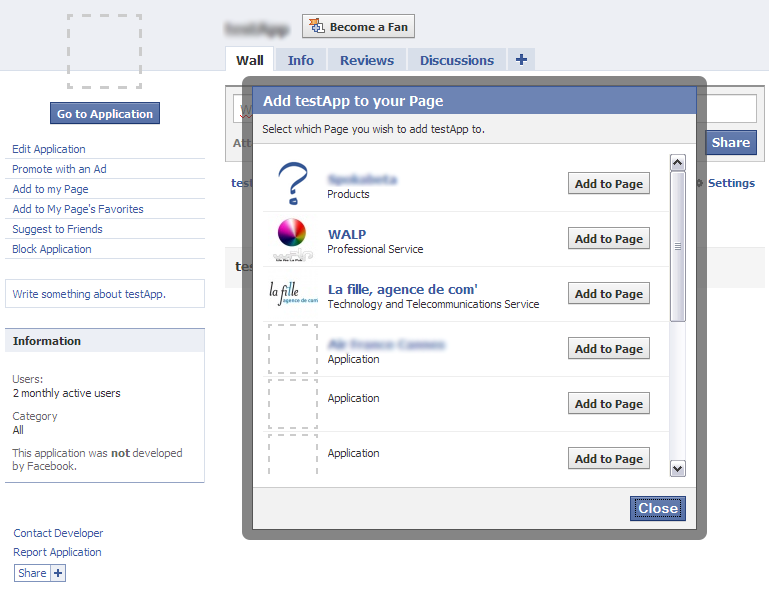Open Contact Developer link
Screen dimensions: 769x591
point(58,533)
